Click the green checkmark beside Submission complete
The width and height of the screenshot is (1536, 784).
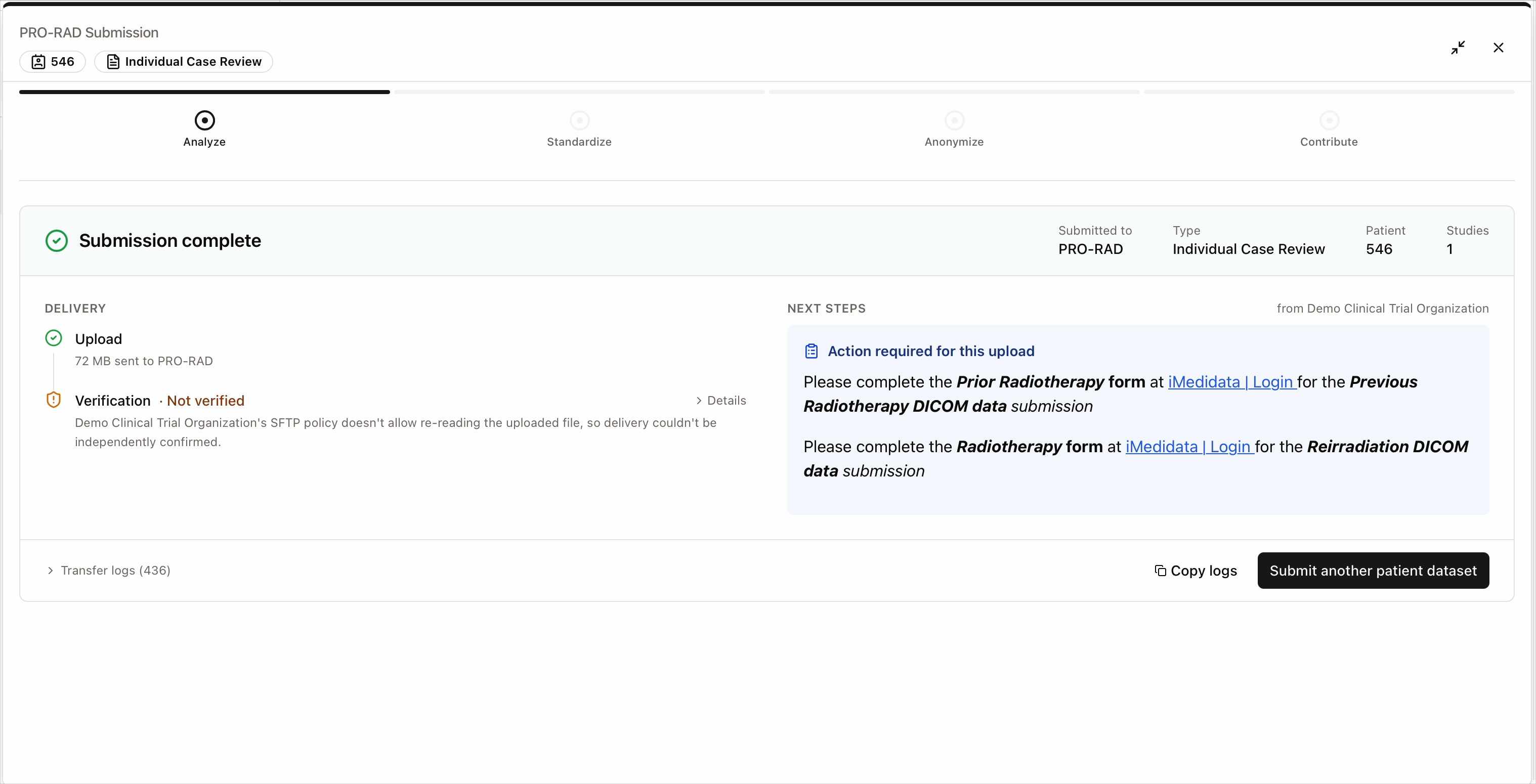[x=57, y=241]
